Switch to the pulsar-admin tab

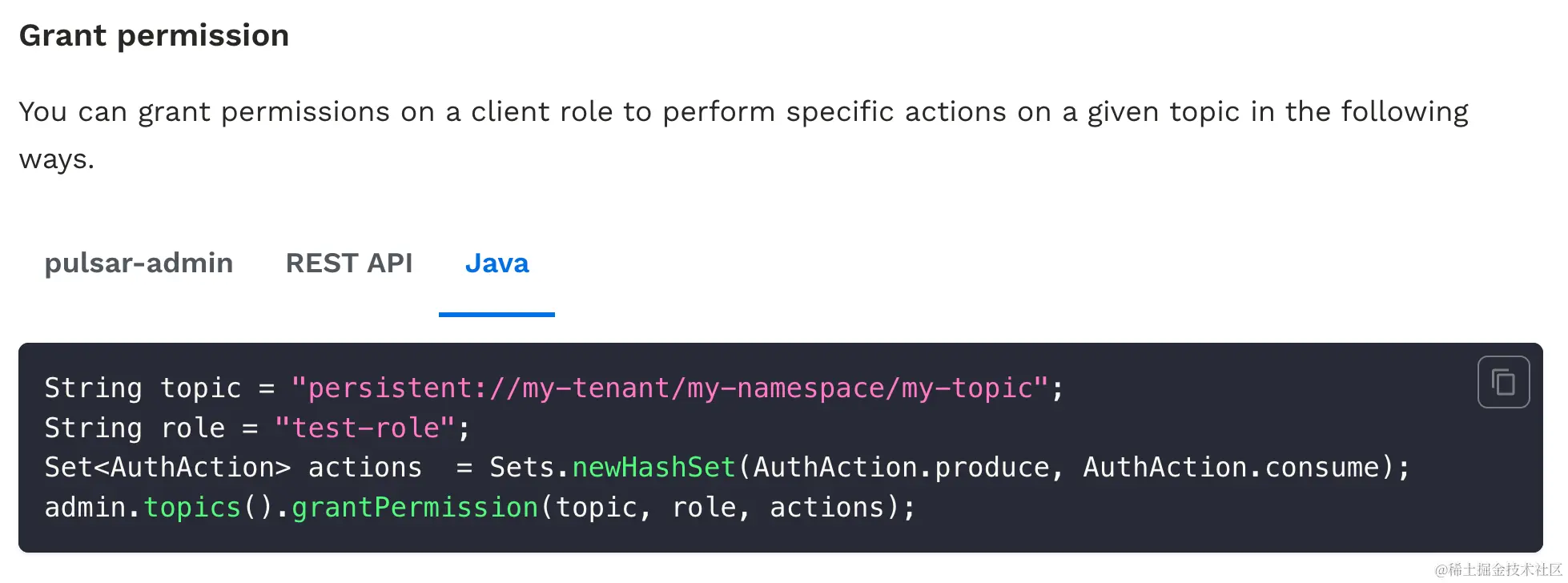tap(139, 263)
